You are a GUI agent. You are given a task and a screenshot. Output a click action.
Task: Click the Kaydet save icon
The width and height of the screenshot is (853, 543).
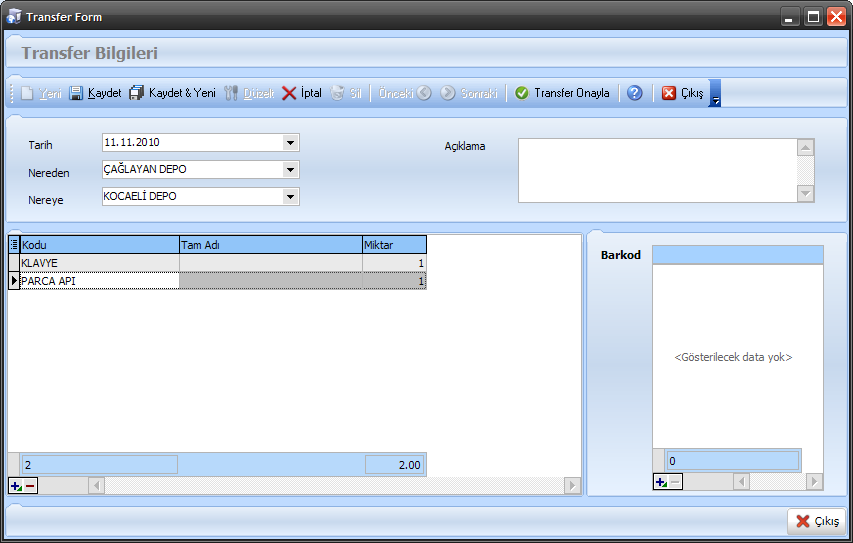(76, 93)
